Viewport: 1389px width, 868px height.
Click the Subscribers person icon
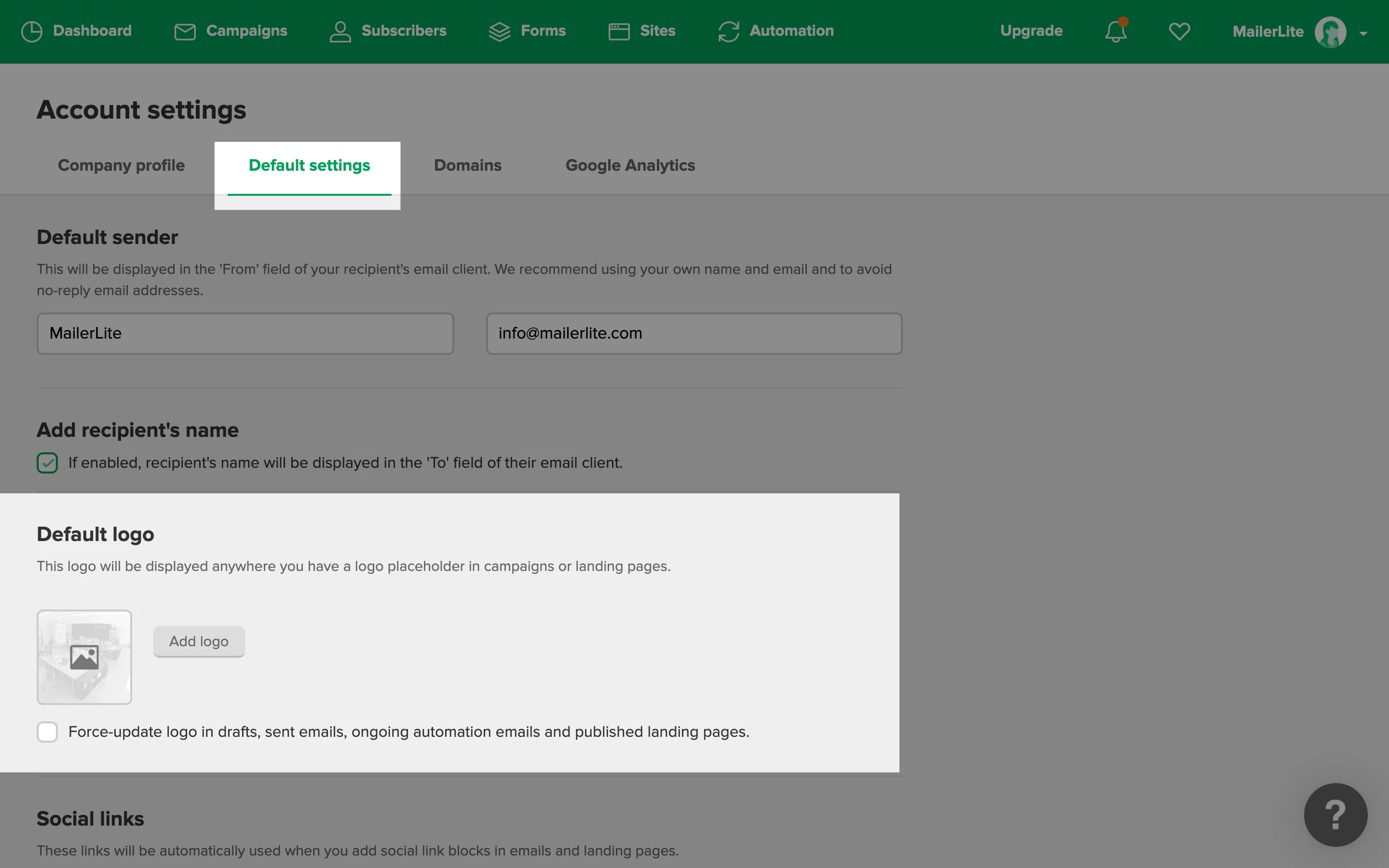coord(340,31)
